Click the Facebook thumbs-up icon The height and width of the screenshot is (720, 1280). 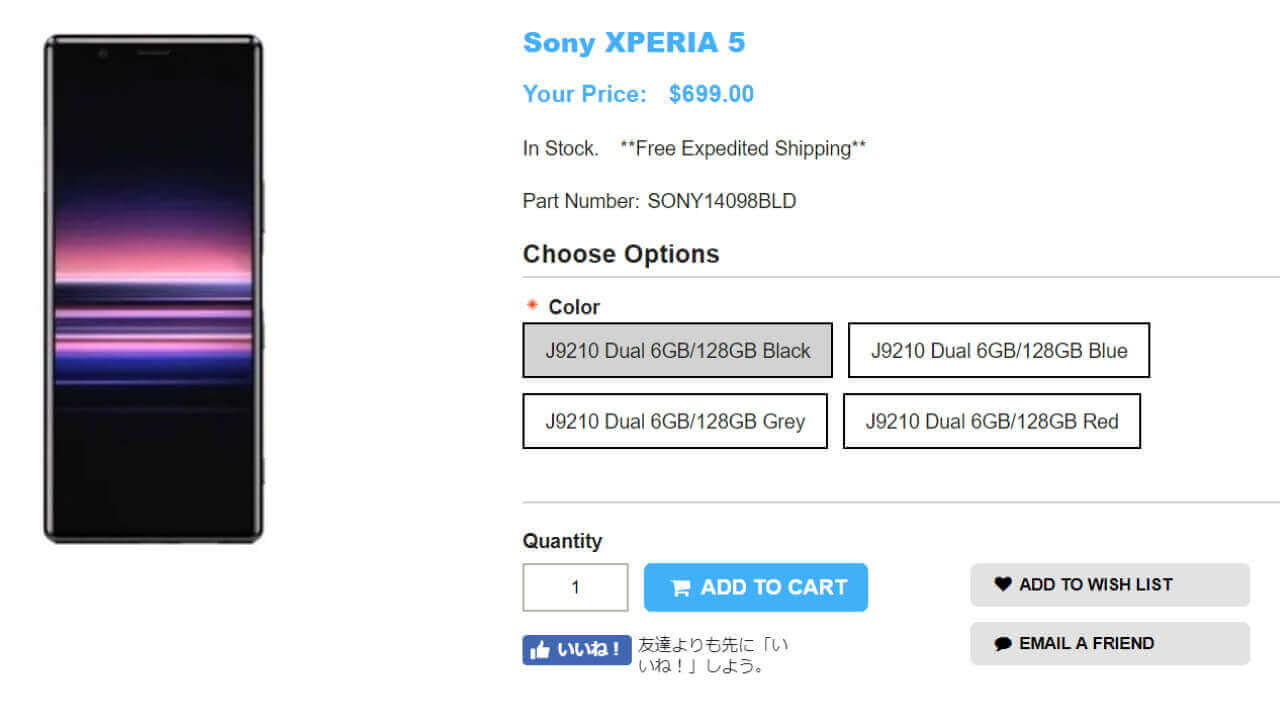pos(541,650)
